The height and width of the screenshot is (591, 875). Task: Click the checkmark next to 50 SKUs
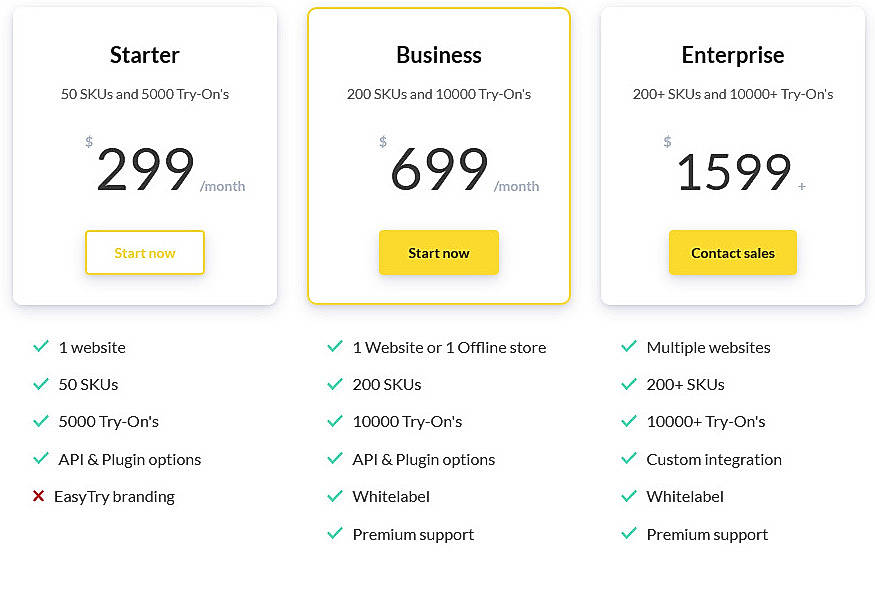point(41,384)
